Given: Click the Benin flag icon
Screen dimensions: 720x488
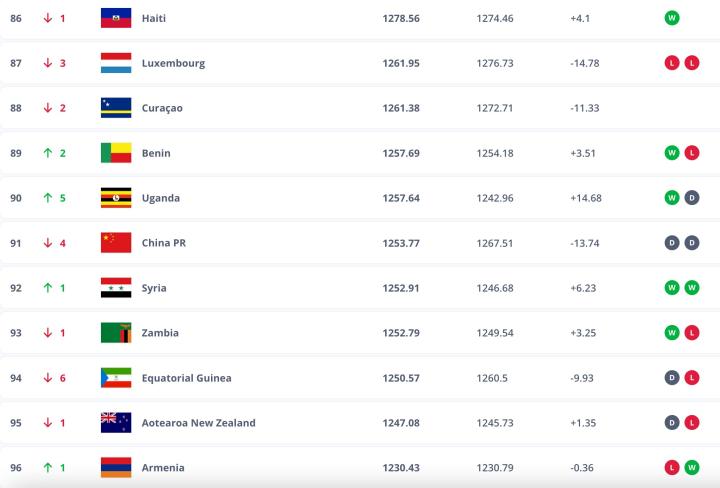Looking at the screenshot, I should (116, 153).
